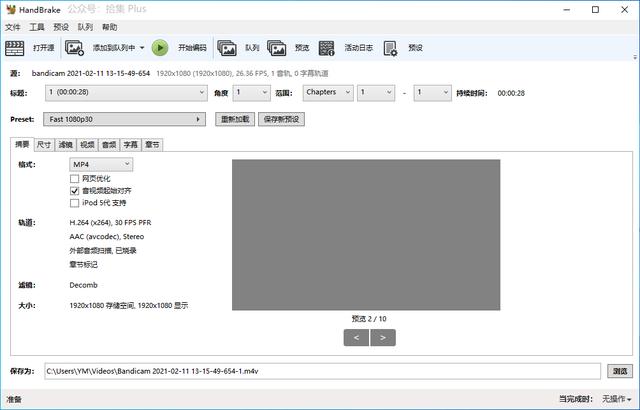The width and height of the screenshot is (640, 410).
Task: Click the Presets (预设) toolbar icon
Action: [x=391, y=47]
